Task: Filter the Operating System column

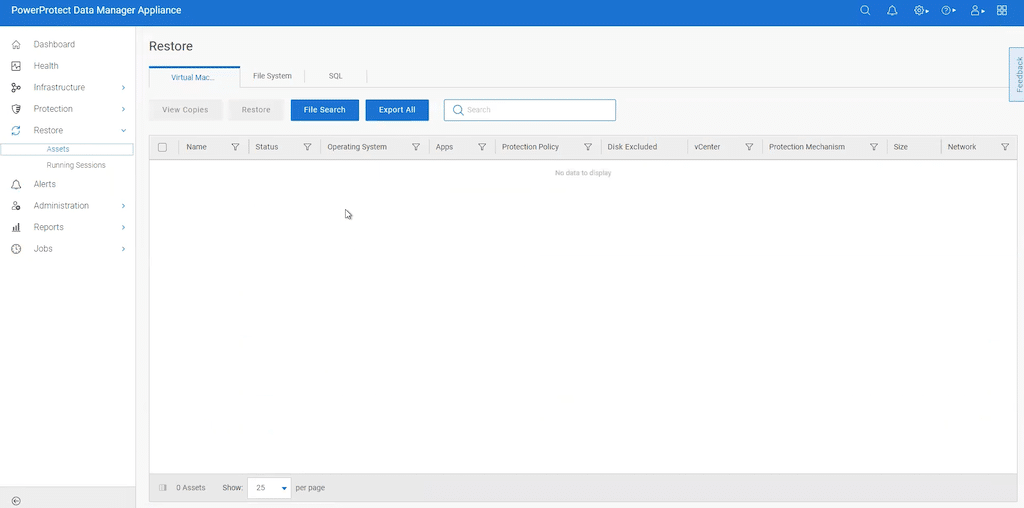Action: [x=416, y=147]
